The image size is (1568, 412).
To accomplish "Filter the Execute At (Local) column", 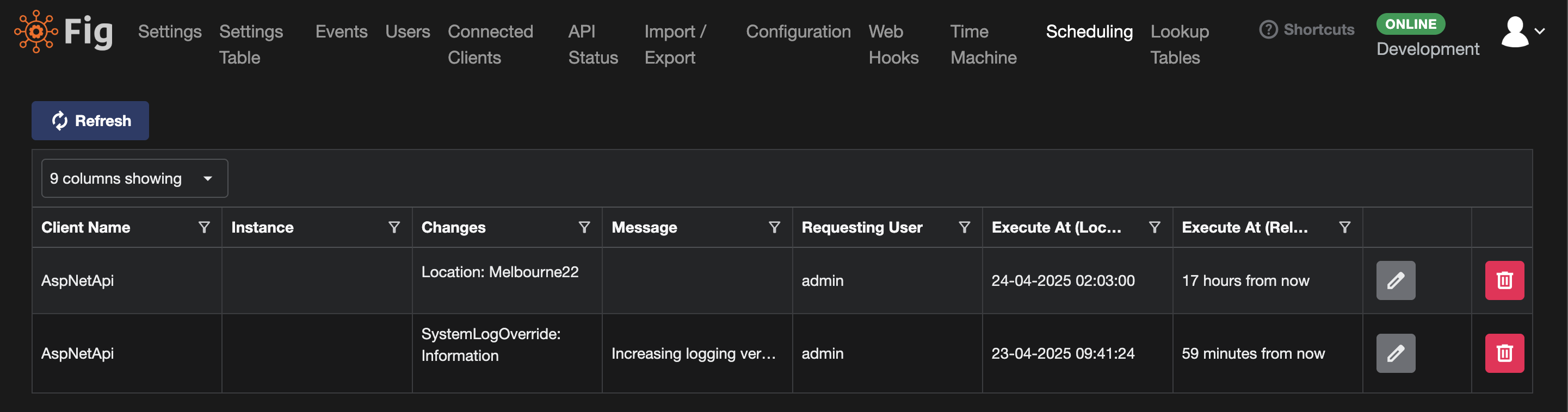I will [x=1154, y=227].
